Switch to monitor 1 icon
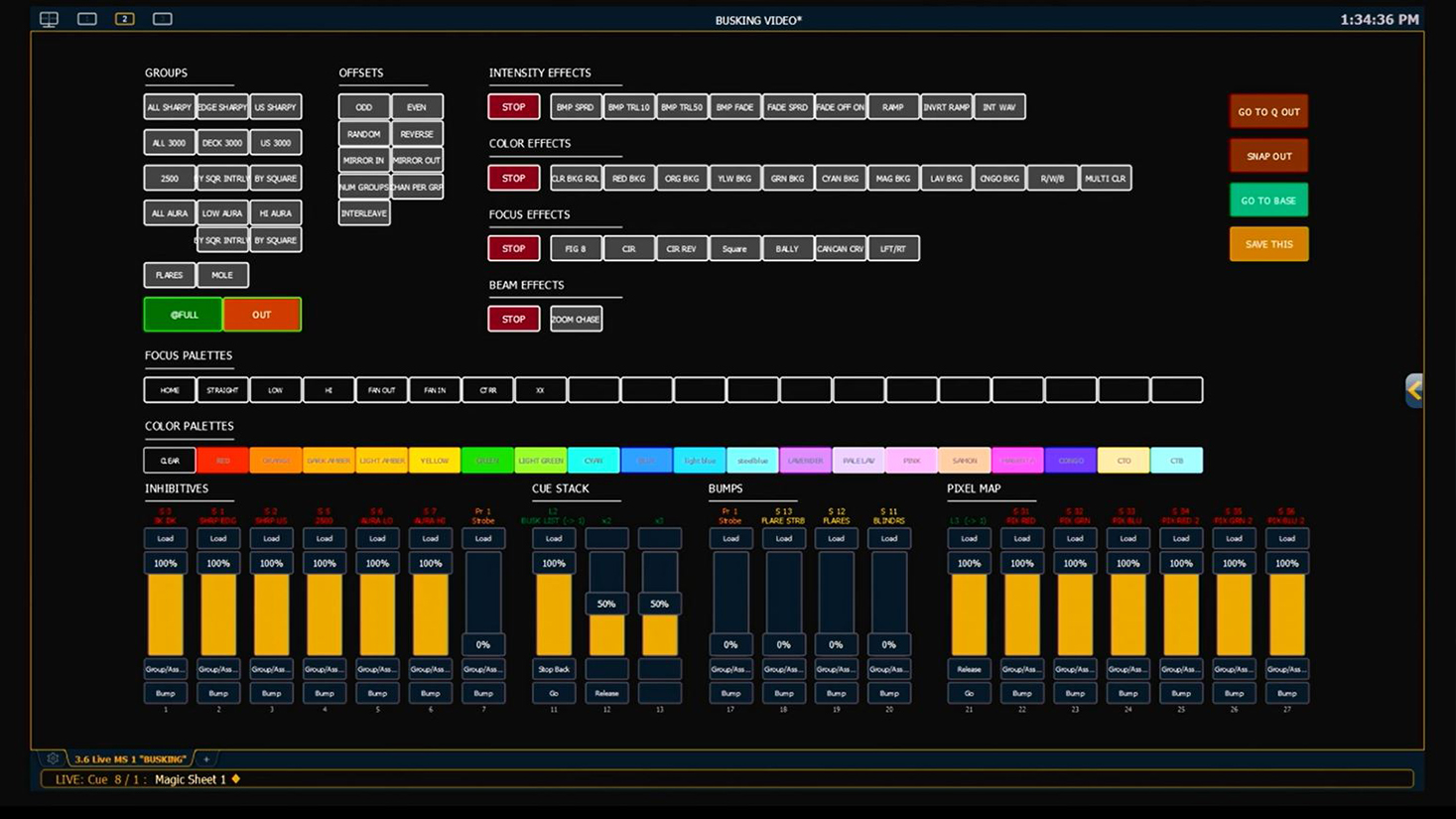This screenshot has height=819, width=1456. point(87,19)
